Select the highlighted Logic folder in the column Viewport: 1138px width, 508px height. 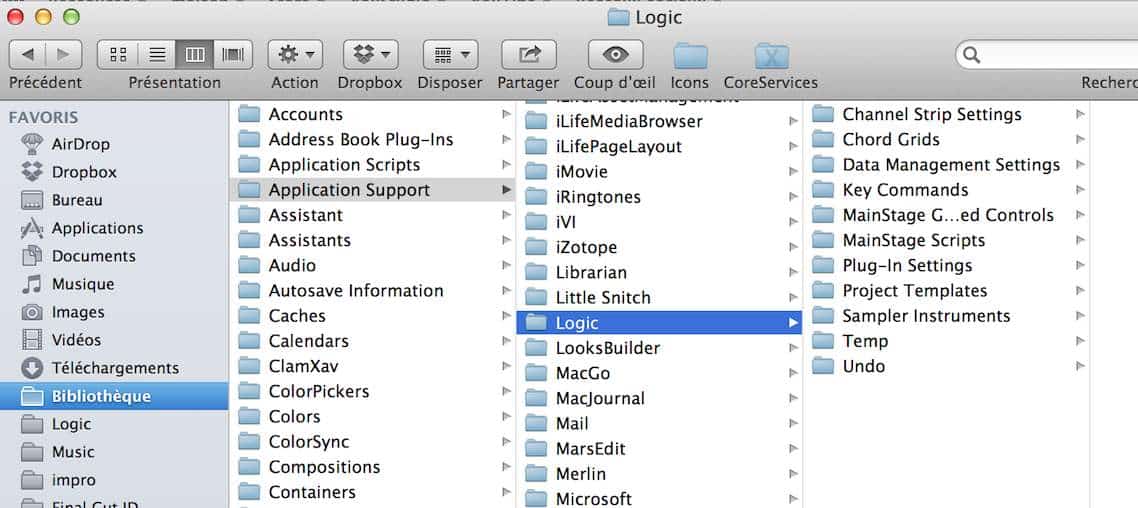(x=659, y=323)
